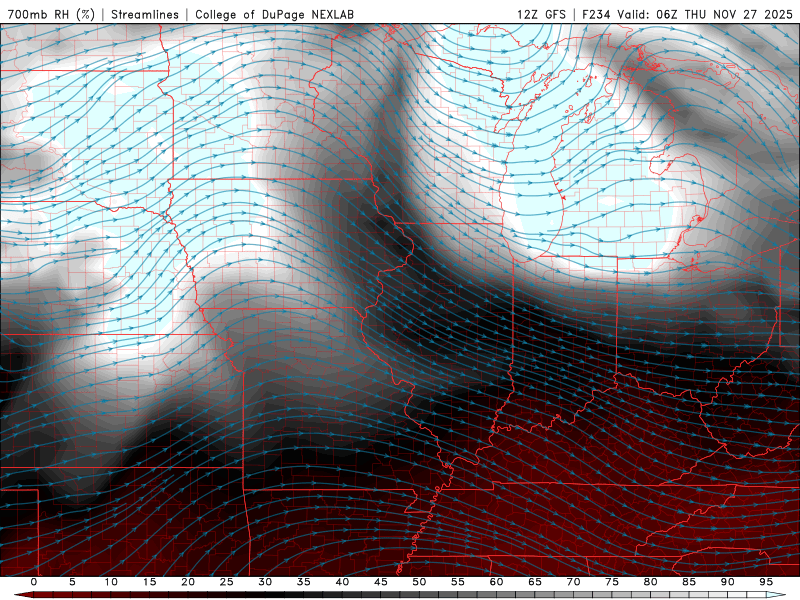Screen dimensions: 800x600
Task: Click the "12Z GFS" model run label
Action: point(541,14)
